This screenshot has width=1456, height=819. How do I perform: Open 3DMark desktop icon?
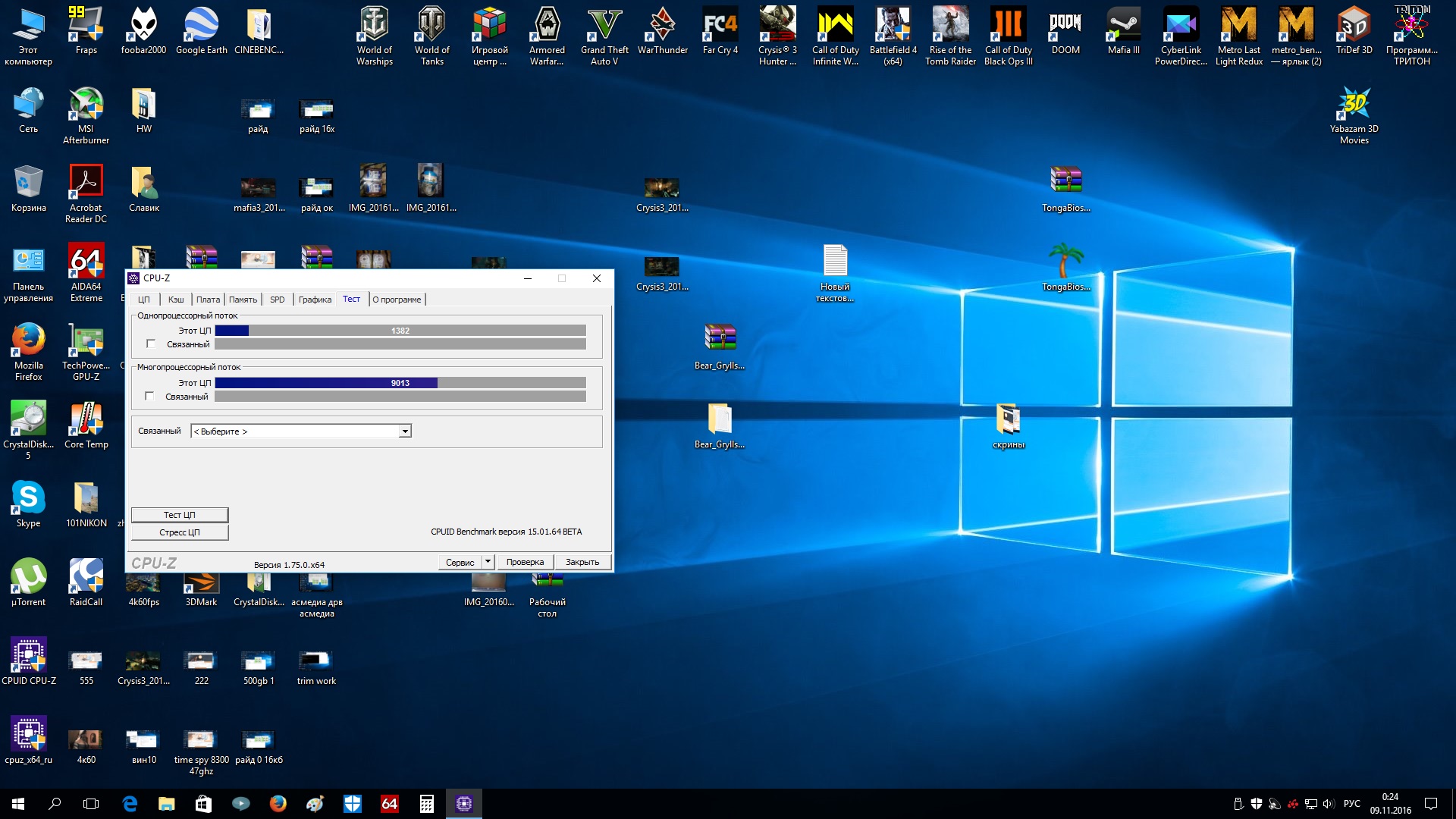[201, 584]
